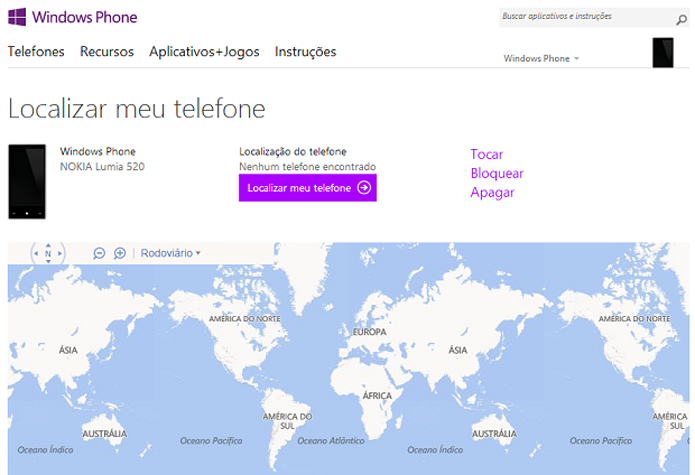695x475 pixels.
Task: Click the AMÉRICA DO SUL label near map center
Action: coord(287,421)
